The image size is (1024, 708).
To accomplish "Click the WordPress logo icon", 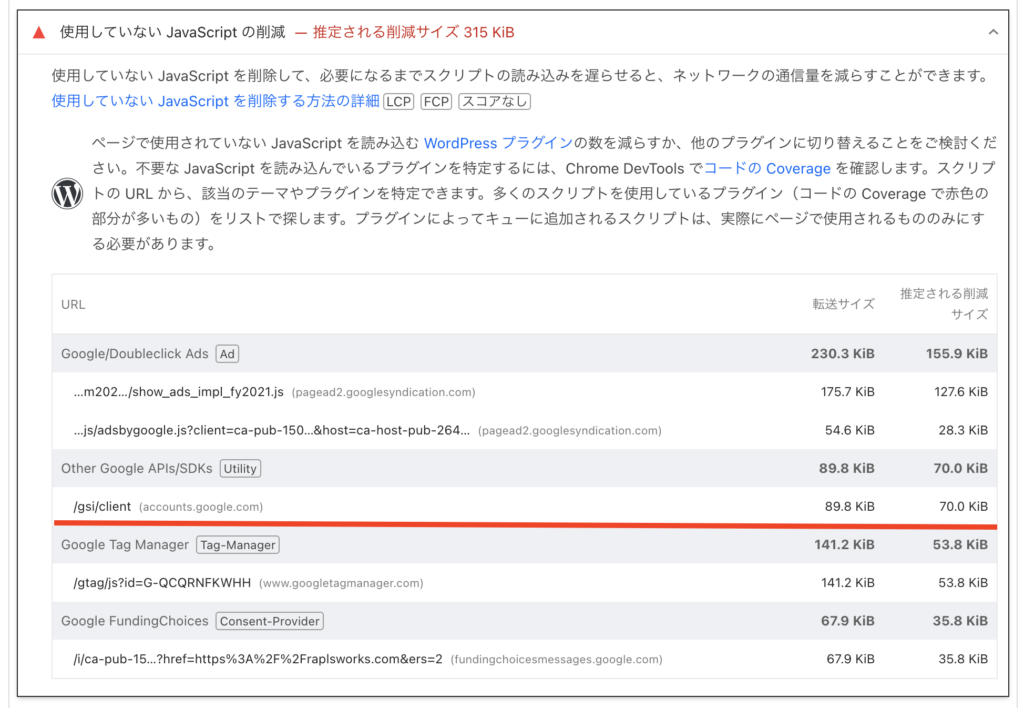I will pos(66,194).
